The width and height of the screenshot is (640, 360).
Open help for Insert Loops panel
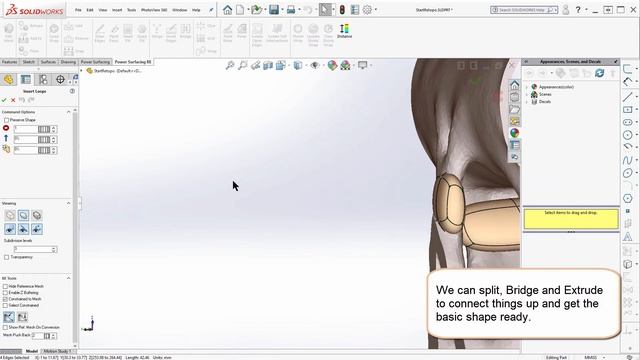72,91
